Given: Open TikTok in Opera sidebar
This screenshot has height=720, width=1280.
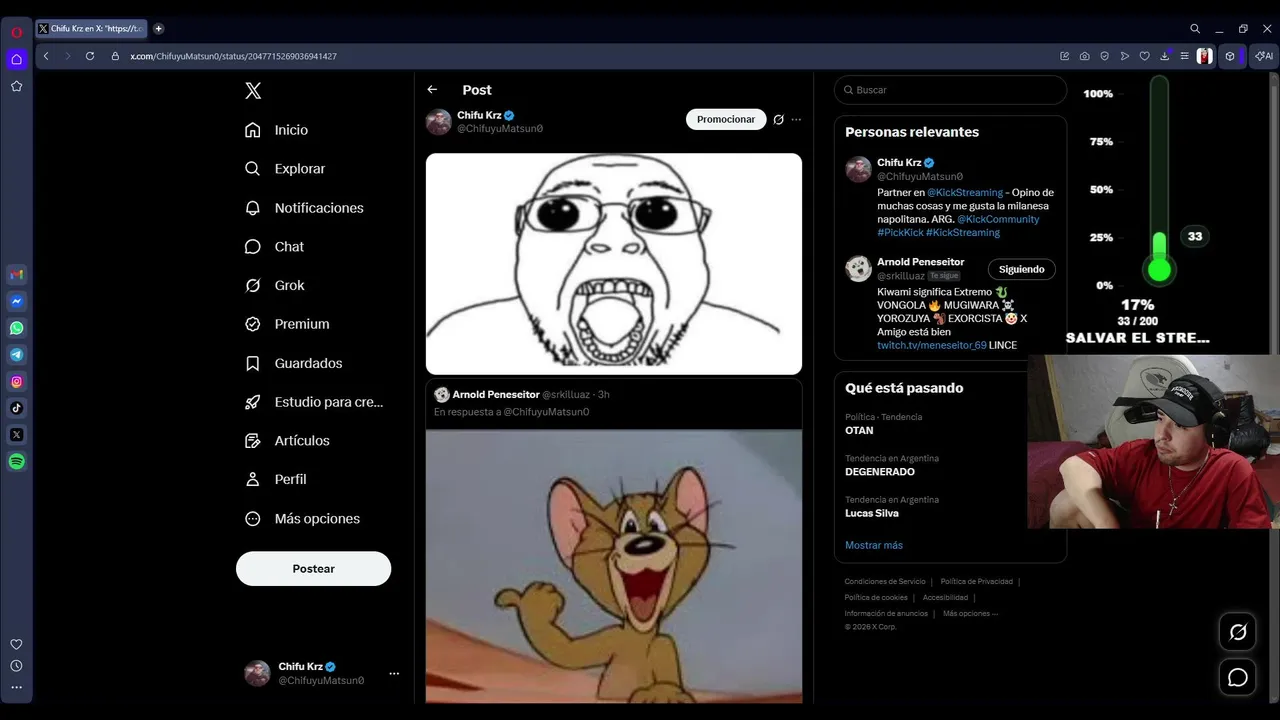Looking at the screenshot, I should click(16, 408).
